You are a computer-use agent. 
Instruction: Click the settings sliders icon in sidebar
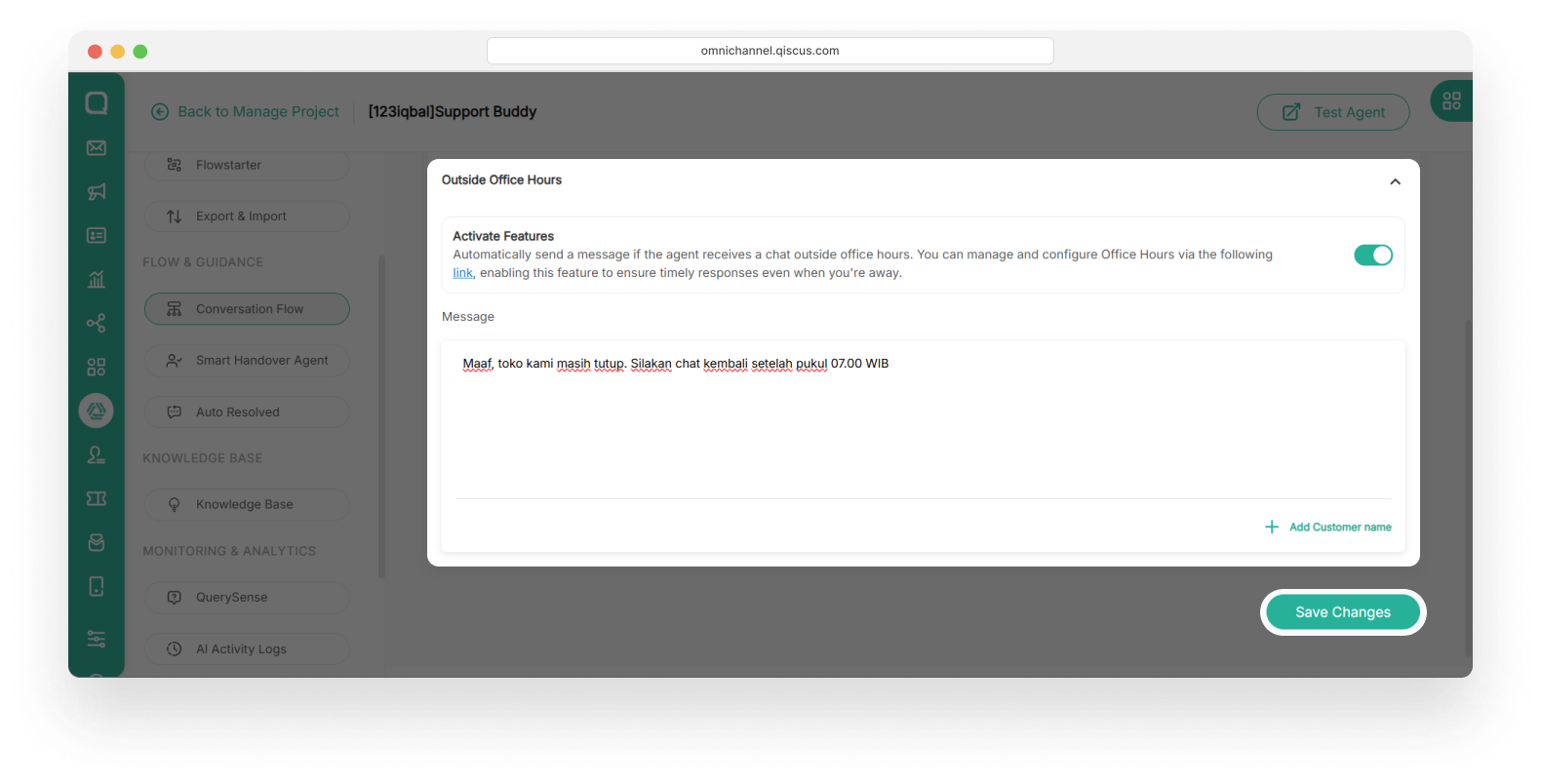97,639
